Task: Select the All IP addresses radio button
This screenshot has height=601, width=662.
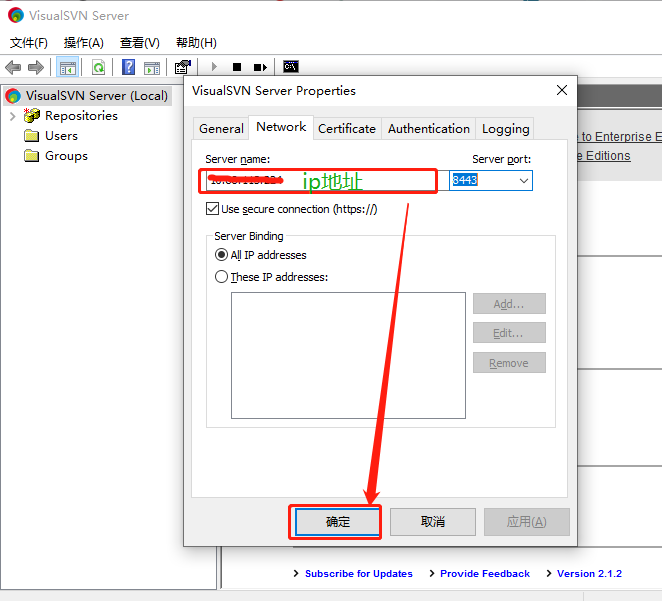Action: coord(221,255)
